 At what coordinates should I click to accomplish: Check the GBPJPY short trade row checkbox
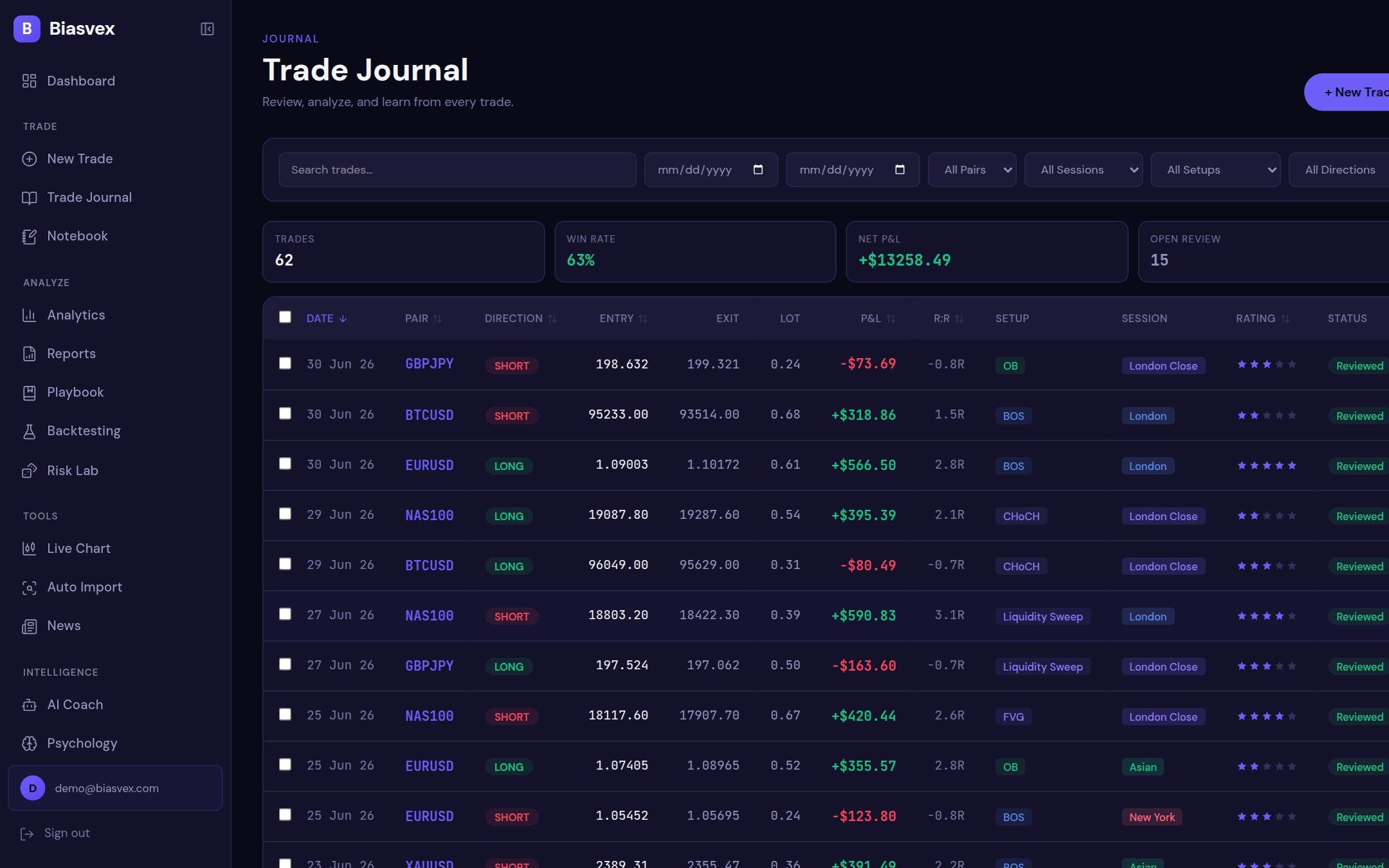pos(285,363)
